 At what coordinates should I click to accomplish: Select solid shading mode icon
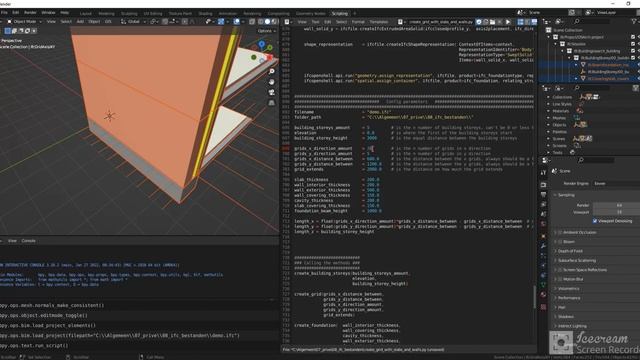coord(267,22)
